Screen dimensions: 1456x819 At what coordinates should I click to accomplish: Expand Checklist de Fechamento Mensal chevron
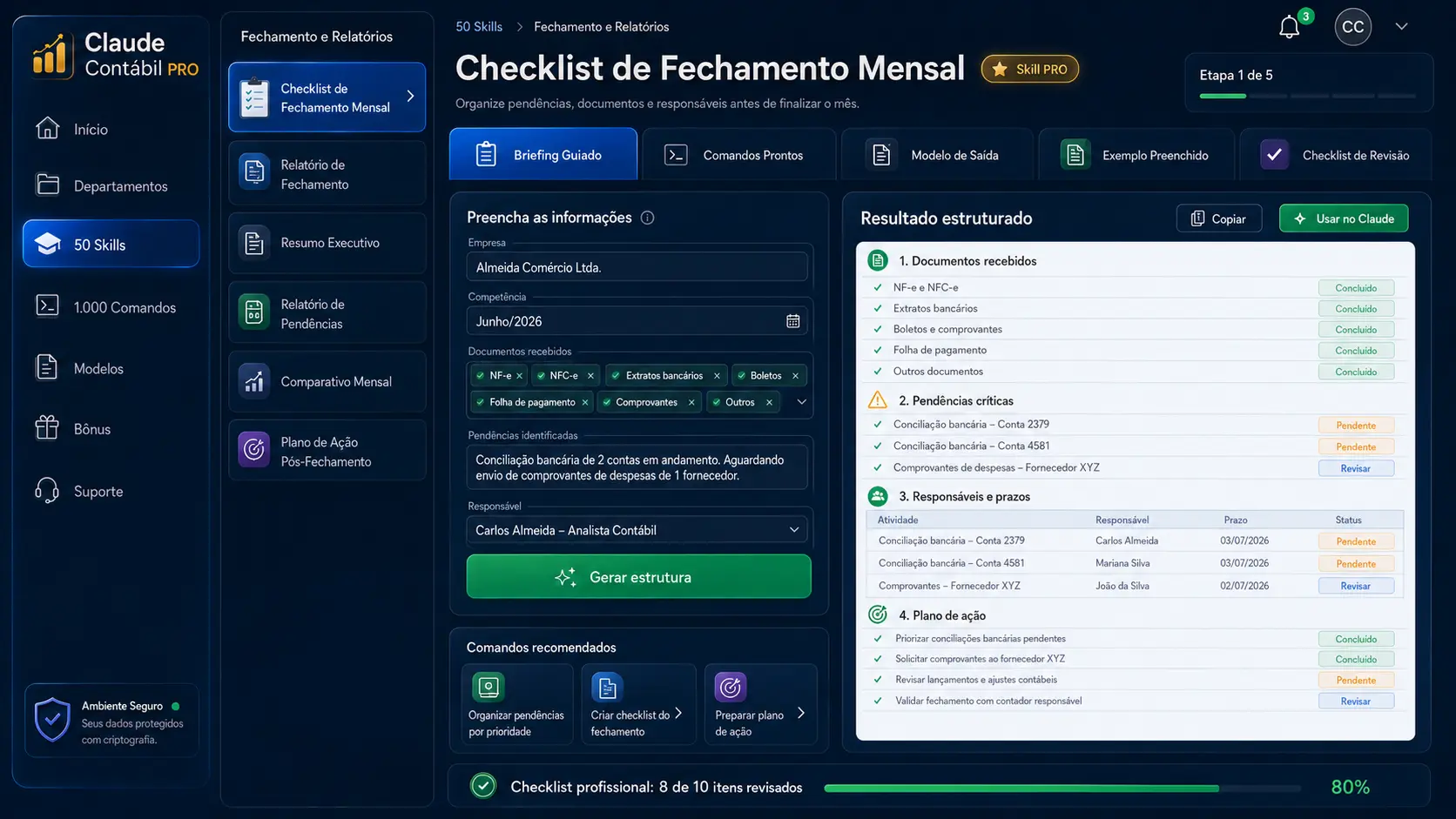(x=410, y=97)
